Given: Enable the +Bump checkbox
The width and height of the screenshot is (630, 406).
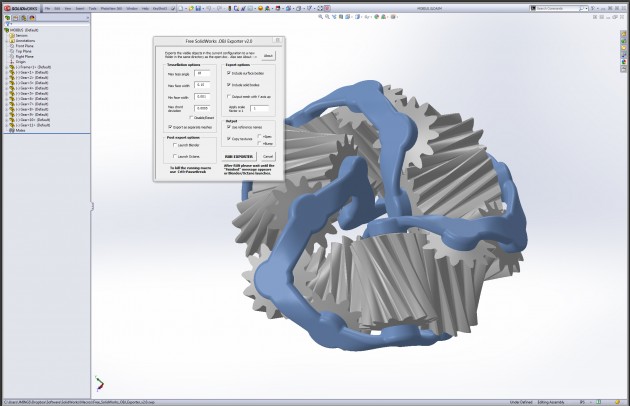Looking at the screenshot, I should pos(260,143).
